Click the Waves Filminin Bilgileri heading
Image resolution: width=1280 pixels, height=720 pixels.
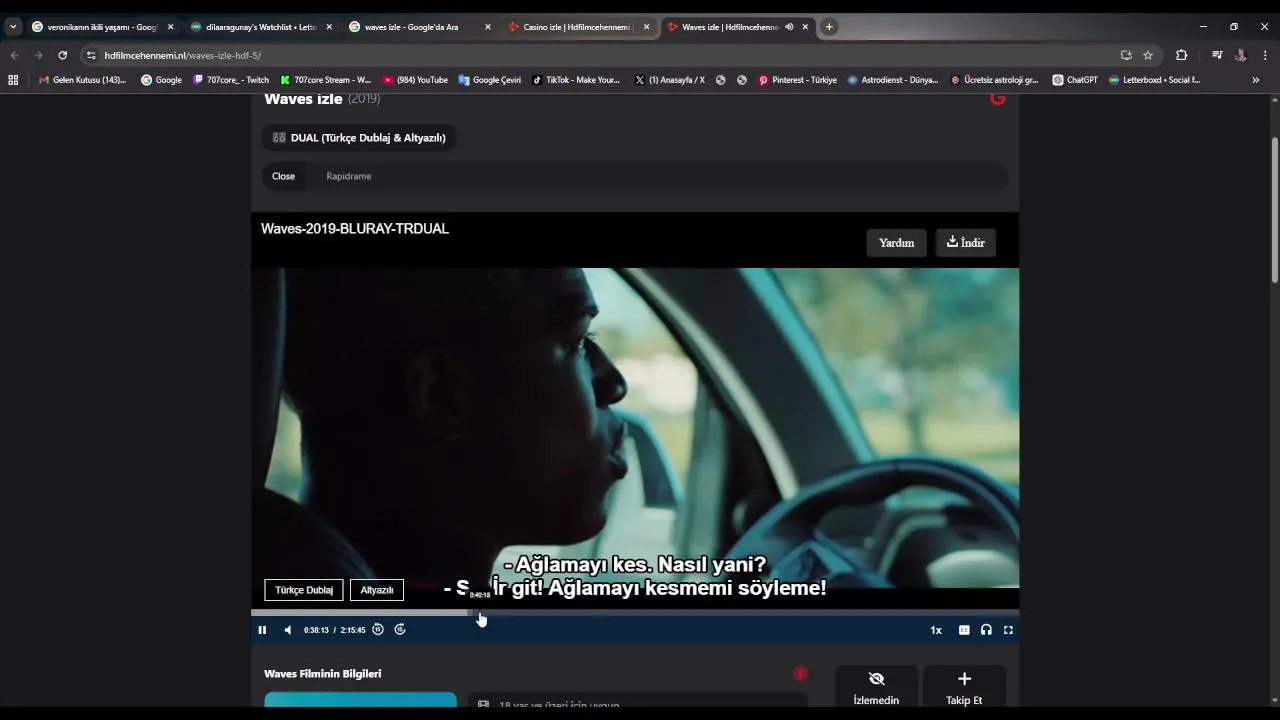[323, 674]
